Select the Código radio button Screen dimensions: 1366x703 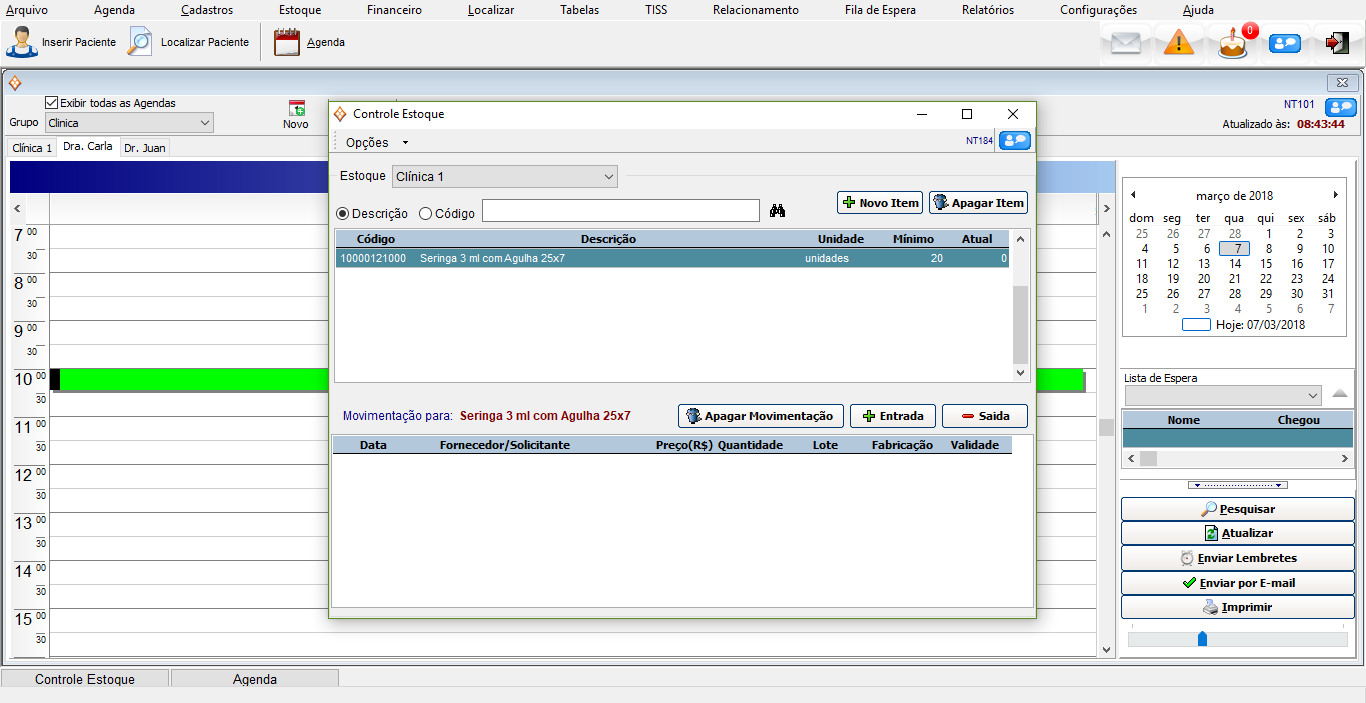tap(425, 213)
